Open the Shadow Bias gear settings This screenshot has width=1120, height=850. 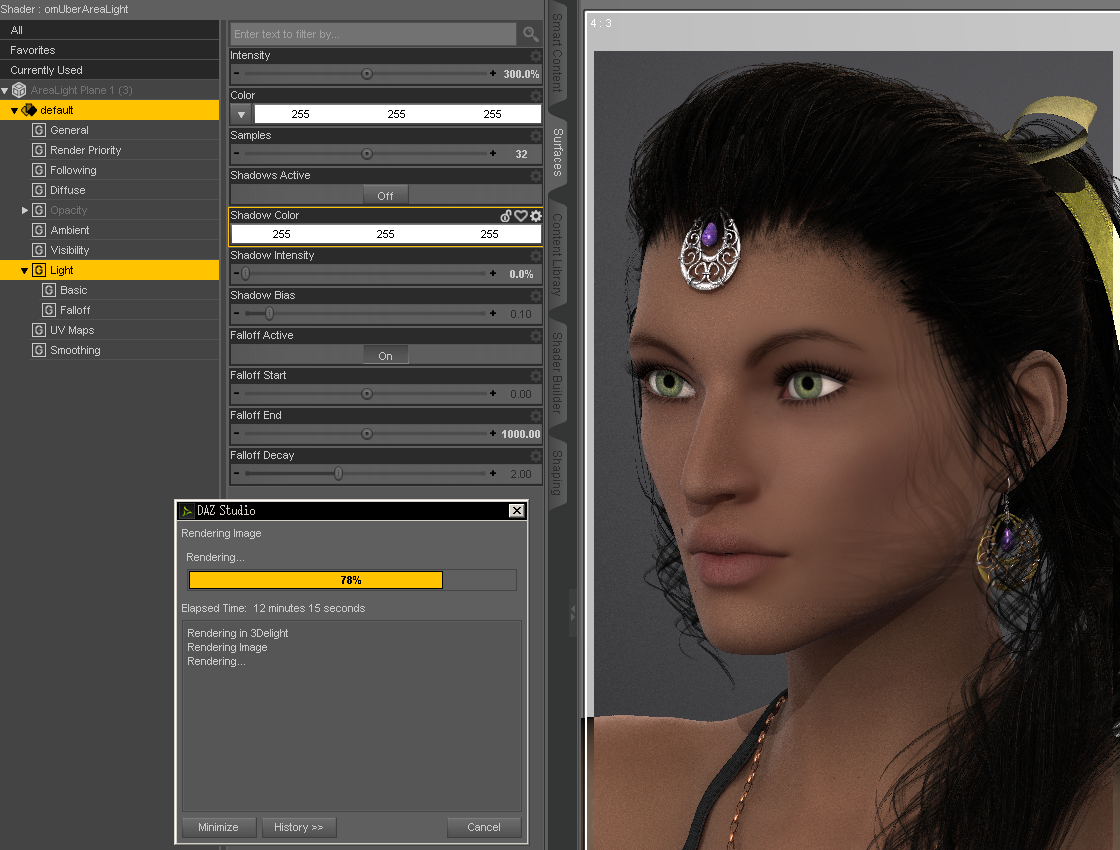point(536,295)
